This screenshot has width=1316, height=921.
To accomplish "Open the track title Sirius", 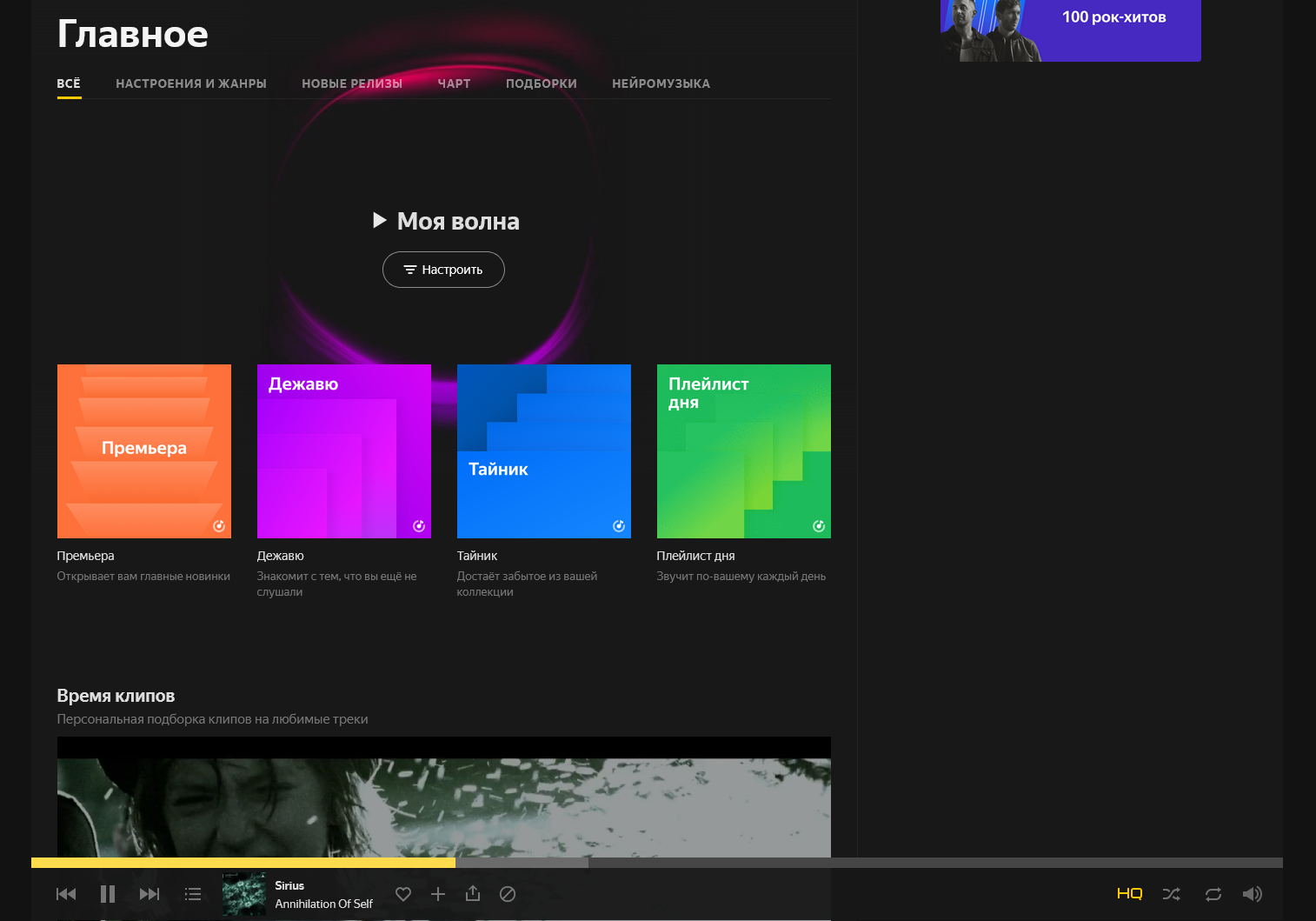I will (x=289, y=885).
